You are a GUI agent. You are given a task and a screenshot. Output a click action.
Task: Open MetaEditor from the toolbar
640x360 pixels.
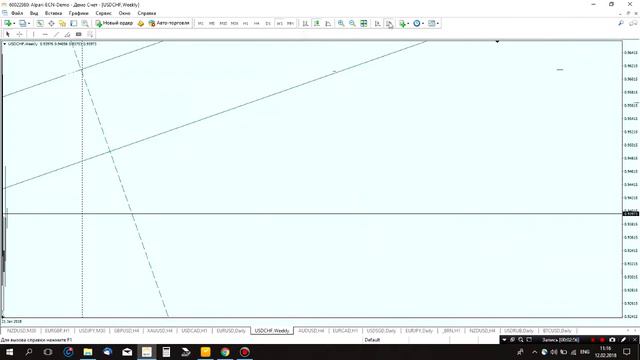coord(141,24)
